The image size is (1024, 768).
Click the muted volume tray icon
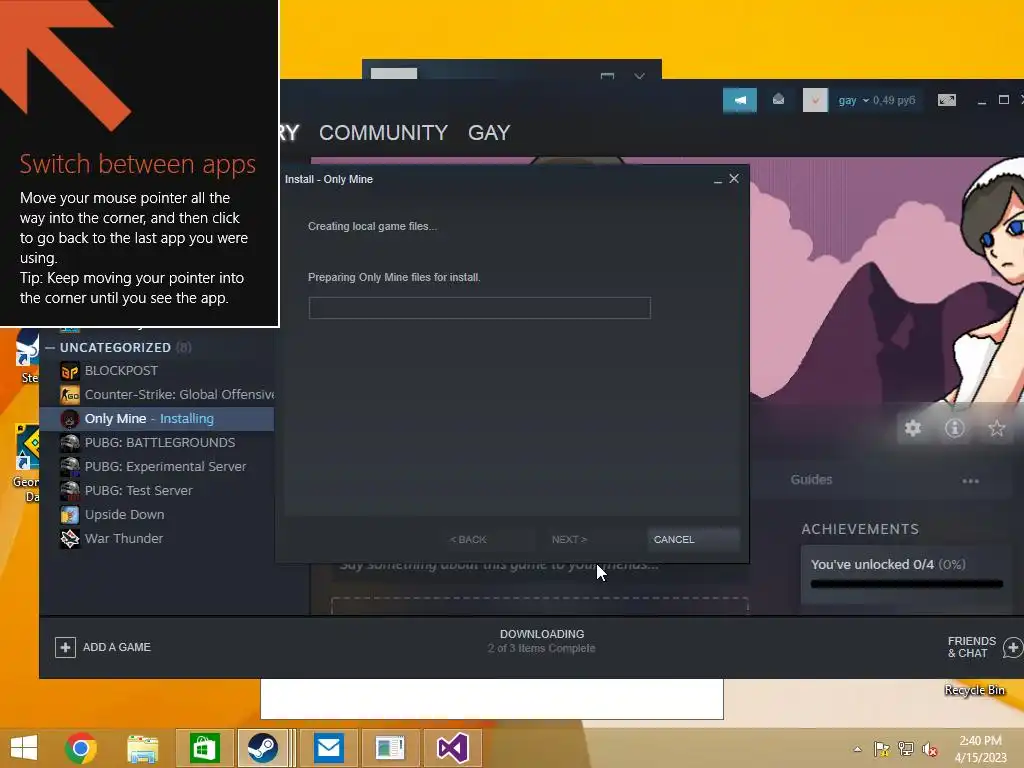[x=930, y=749]
